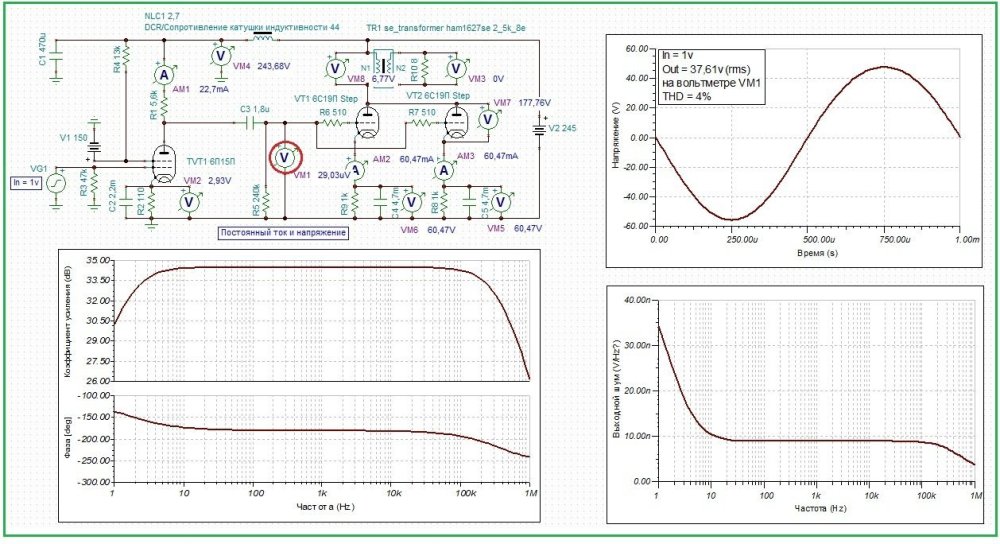Viewport: 1000px width, 544px height.
Task: Click the 'In = 1v' label box
Action: [x=24, y=182]
